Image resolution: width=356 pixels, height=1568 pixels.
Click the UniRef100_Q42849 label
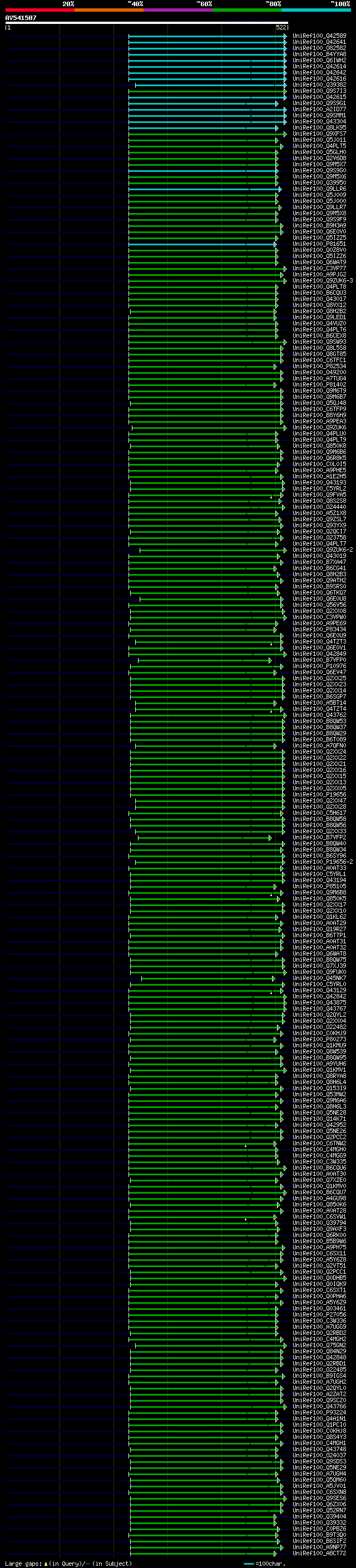point(319,654)
